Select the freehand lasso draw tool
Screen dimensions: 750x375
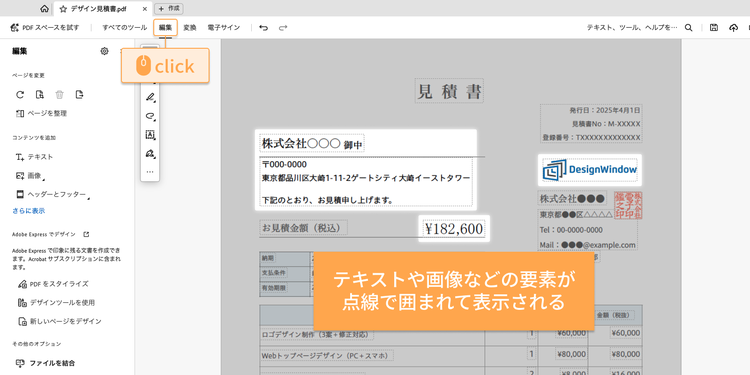150,116
